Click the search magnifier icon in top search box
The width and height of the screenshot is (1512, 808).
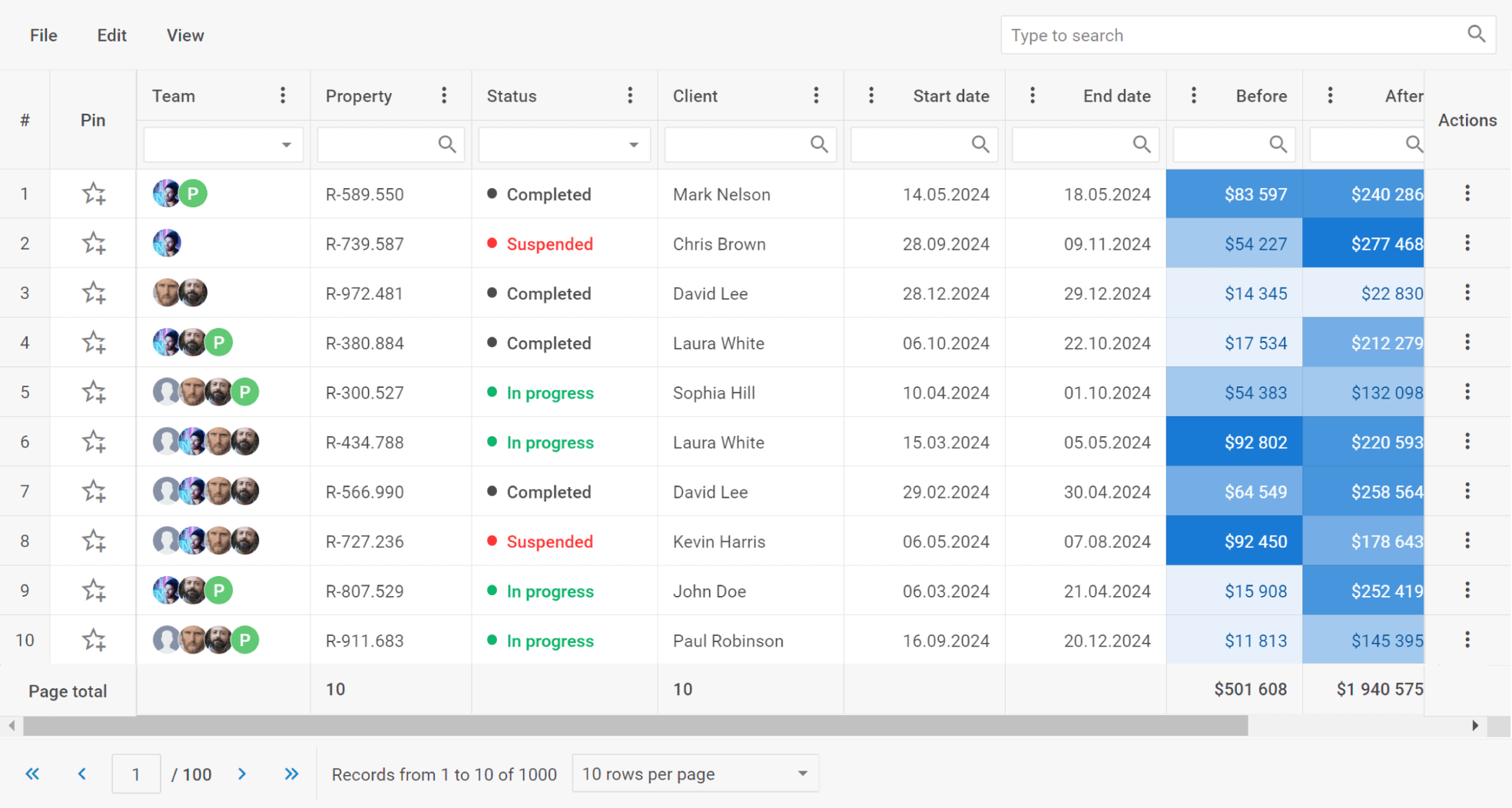point(1476,34)
